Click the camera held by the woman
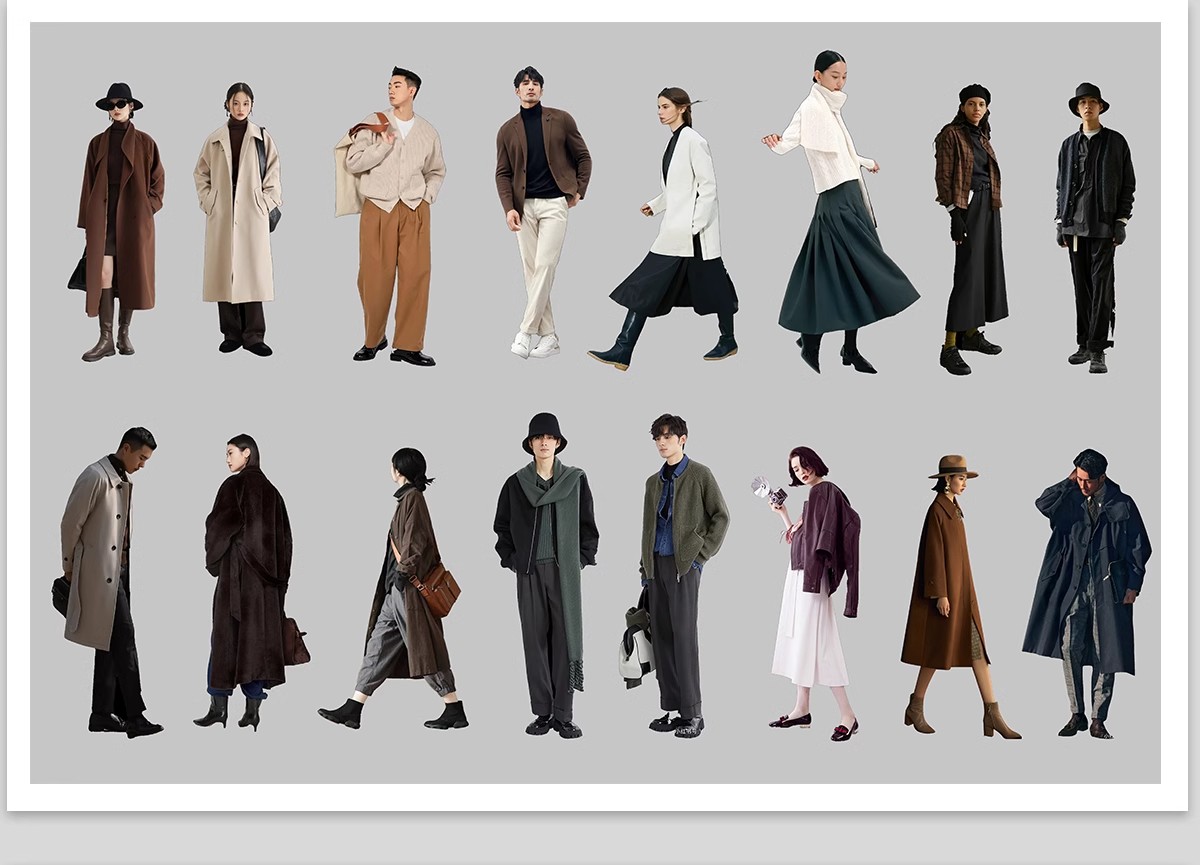The height and width of the screenshot is (865, 1200). [x=768, y=491]
